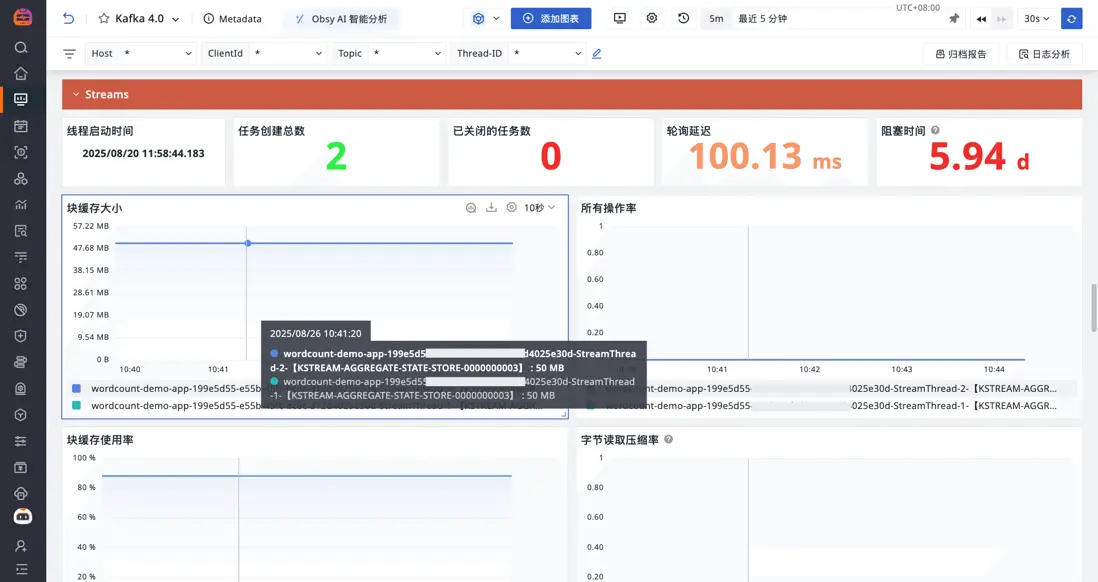Screen dimensions: 1098x582
Task: Export data from the 块缓存大小 chart
Action: tap(491, 207)
